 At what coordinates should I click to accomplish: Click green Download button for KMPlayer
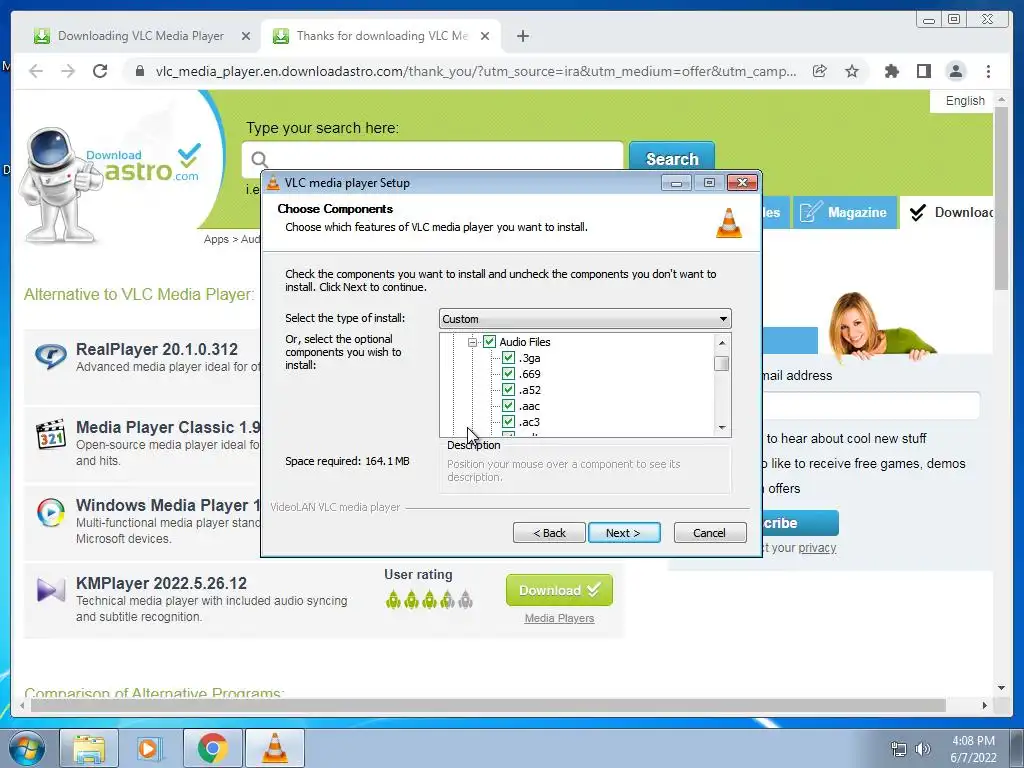[x=559, y=590]
